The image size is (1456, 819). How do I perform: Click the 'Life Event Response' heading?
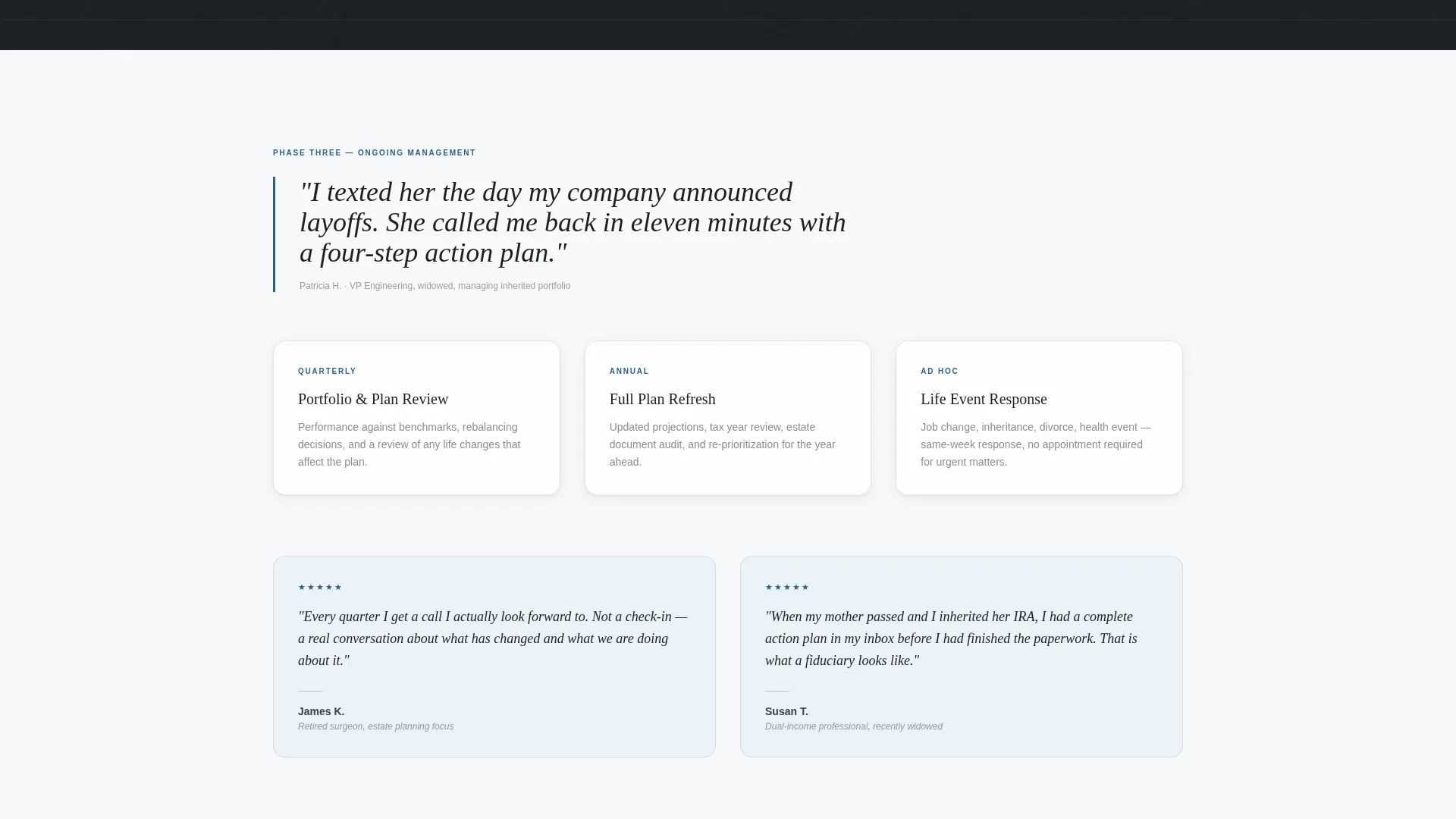(x=984, y=399)
